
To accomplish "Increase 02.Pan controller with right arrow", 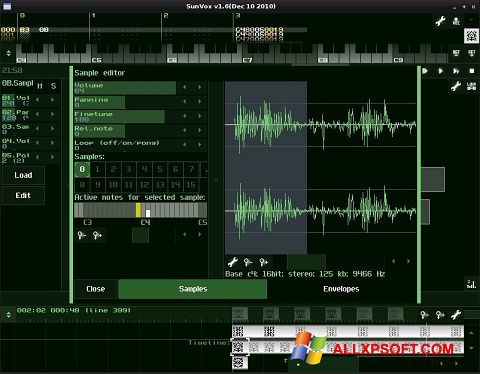I will coord(52,114).
